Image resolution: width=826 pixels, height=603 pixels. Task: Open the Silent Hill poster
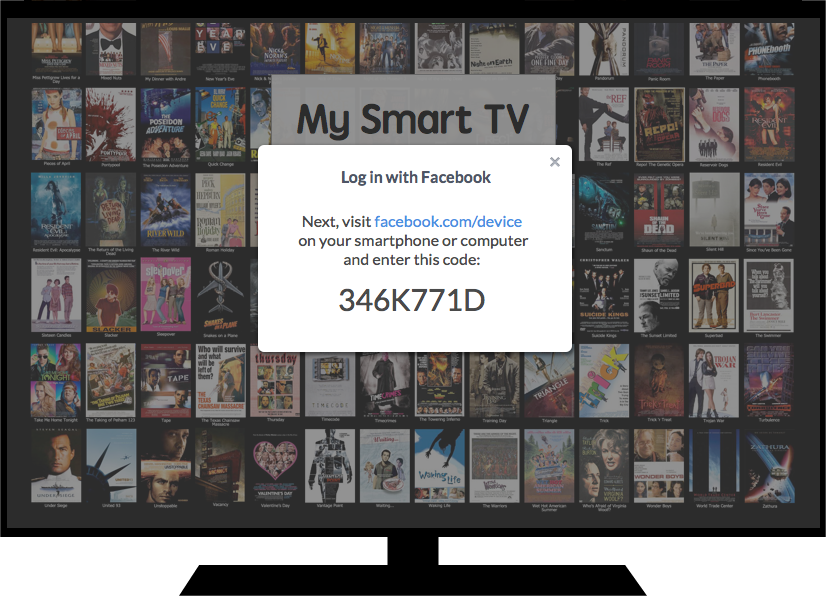click(714, 210)
